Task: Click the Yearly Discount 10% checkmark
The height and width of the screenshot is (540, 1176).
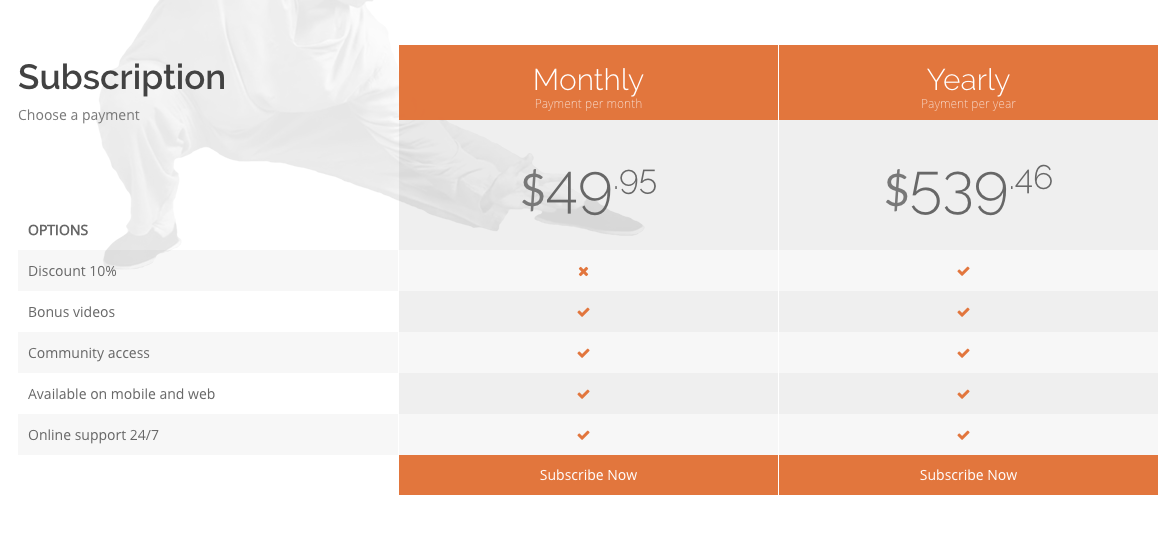Action: pos(964,272)
